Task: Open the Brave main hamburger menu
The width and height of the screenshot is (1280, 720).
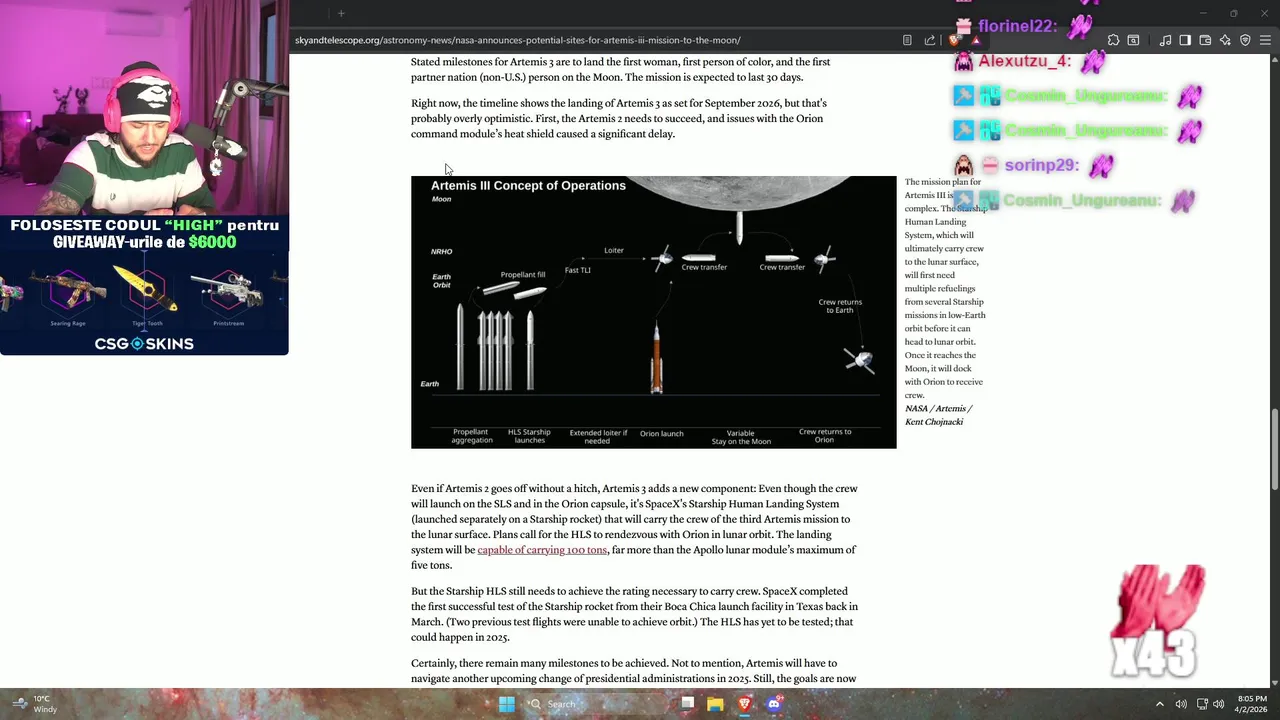Action: coord(1265,40)
